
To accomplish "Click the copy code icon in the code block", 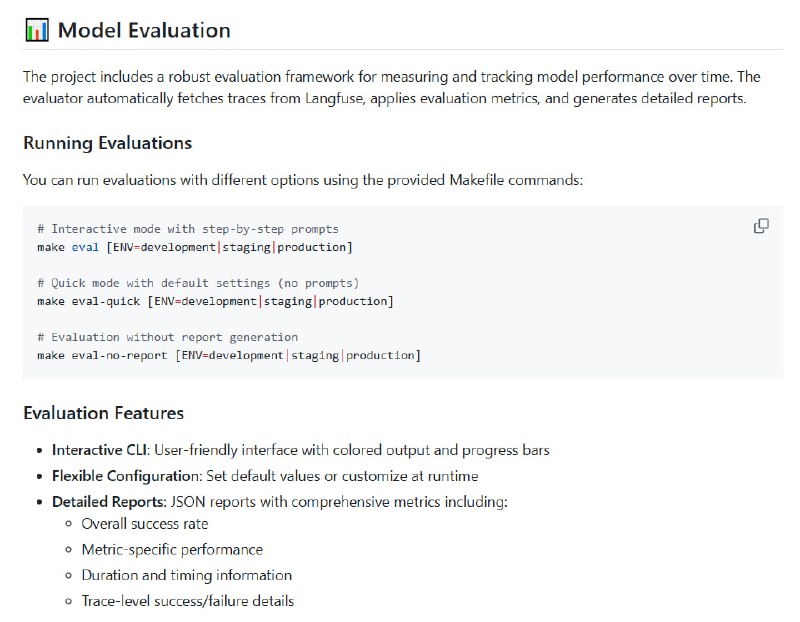I will pyautogui.click(x=761, y=226).
